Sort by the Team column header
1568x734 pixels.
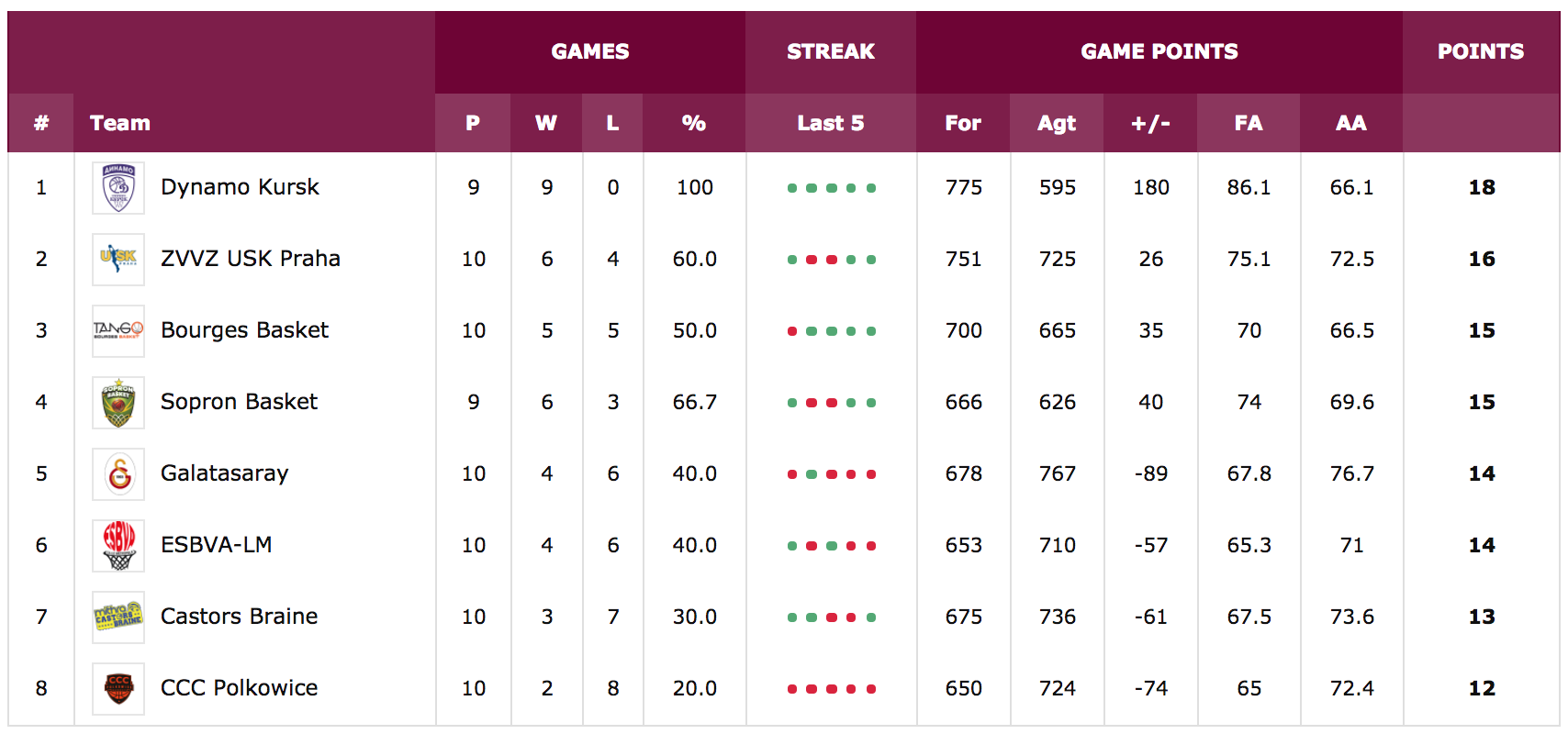coord(120,123)
